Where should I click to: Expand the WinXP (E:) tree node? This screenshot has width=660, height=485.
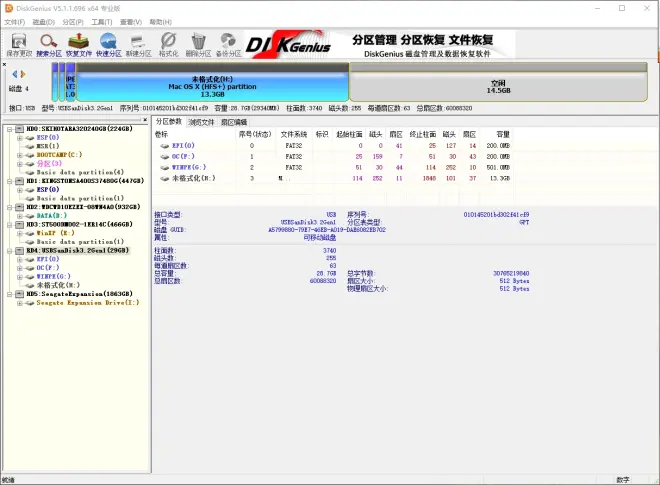(x=19, y=233)
